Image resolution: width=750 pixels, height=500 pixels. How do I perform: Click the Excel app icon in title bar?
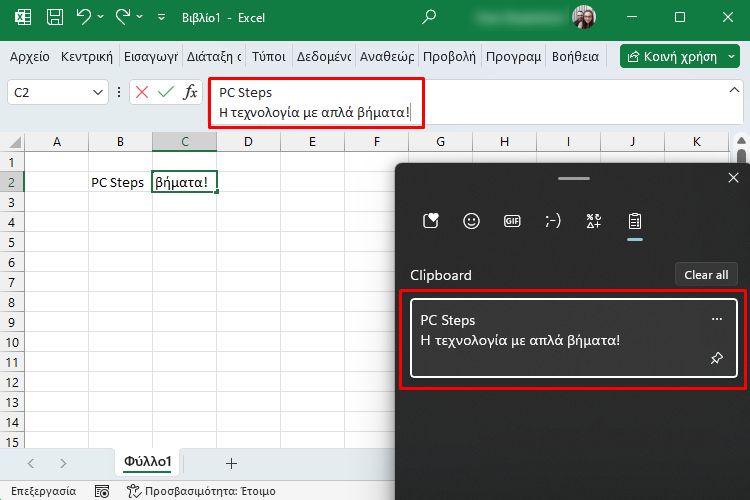coord(22,18)
